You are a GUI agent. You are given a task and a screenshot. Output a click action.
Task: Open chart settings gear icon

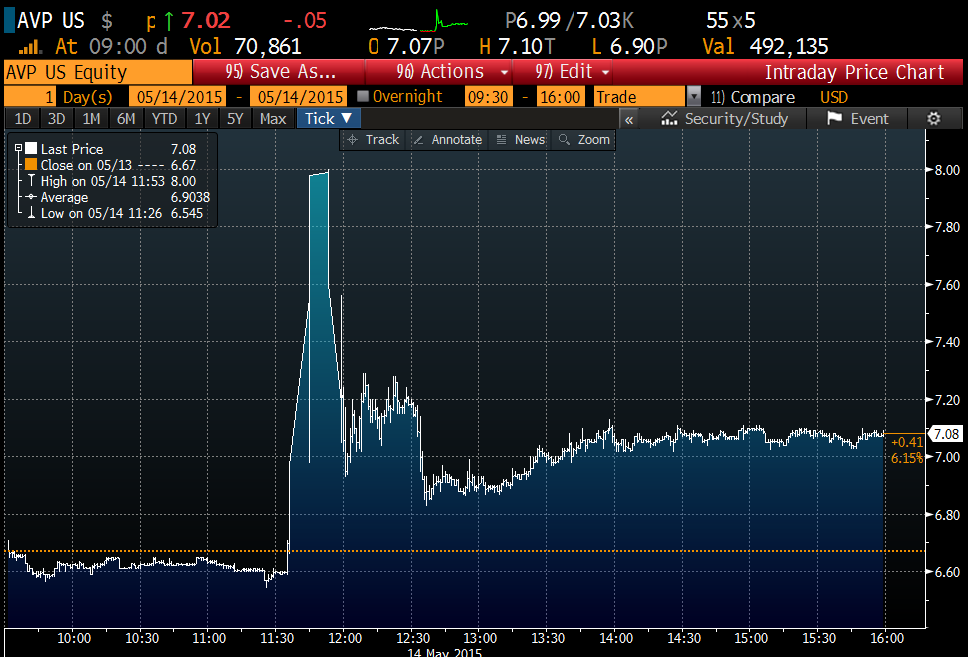point(933,118)
